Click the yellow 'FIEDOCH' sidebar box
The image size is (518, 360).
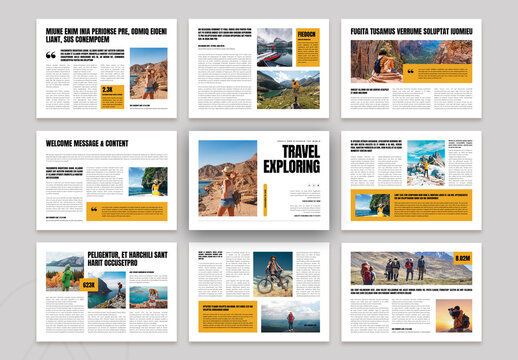[x=308, y=47]
